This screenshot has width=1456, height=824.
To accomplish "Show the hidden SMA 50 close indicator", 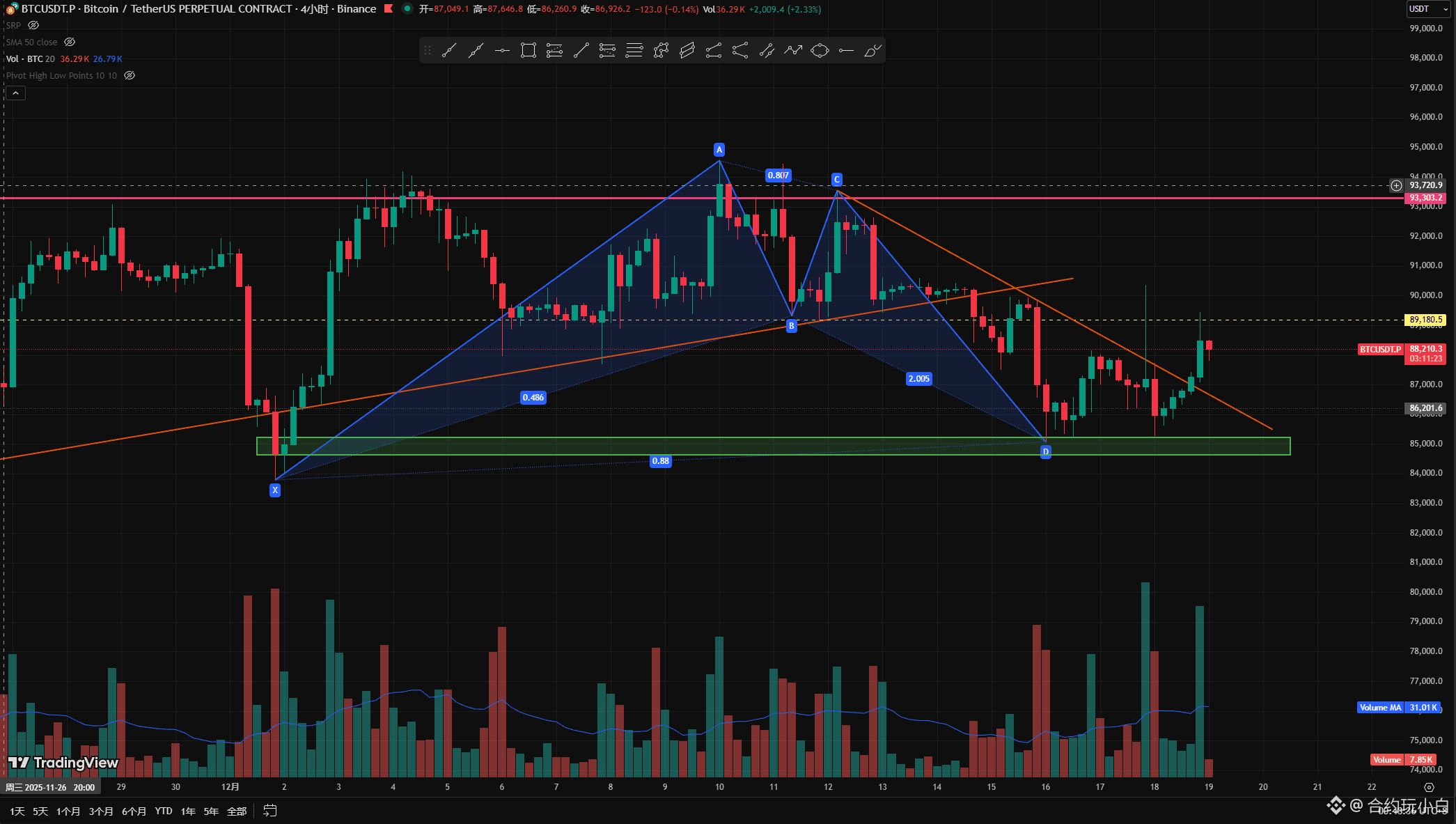I will tap(70, 42).
